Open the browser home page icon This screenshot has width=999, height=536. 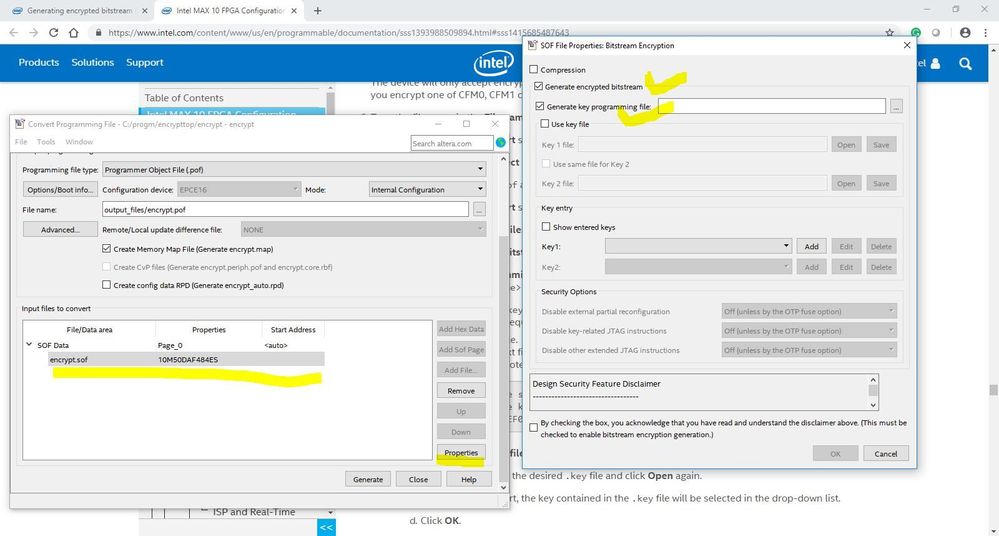coord(74,33)
